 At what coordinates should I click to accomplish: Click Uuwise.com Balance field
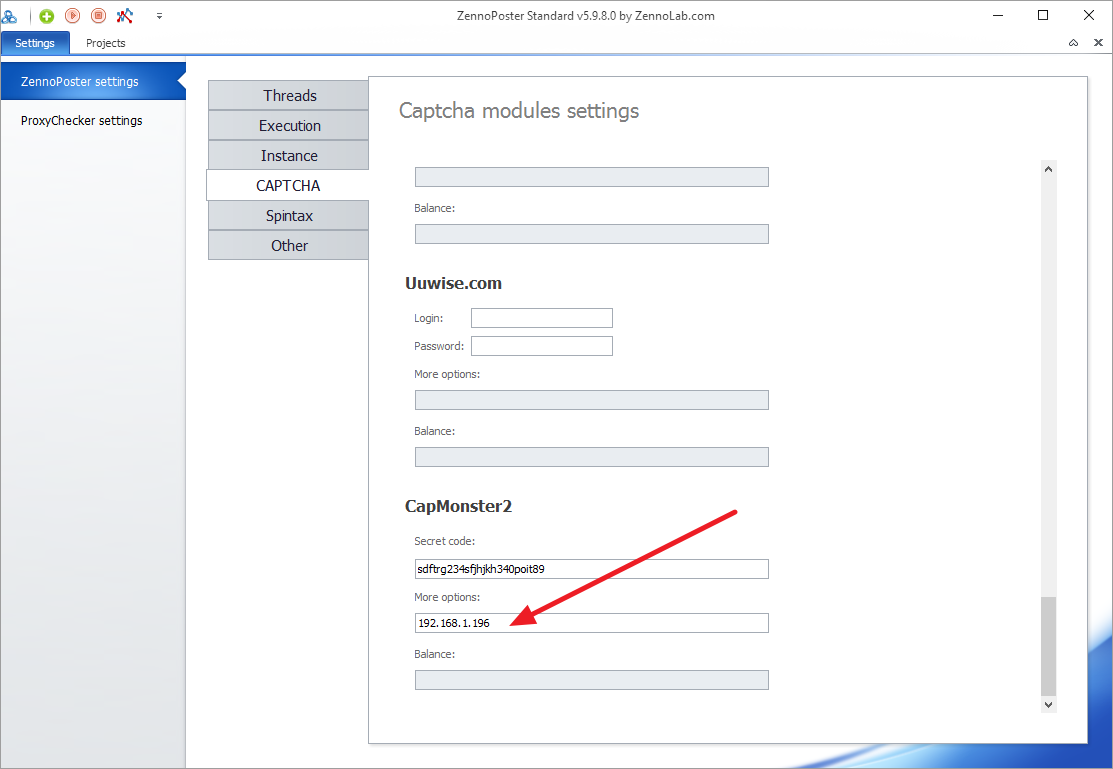[x=591, y=457]
